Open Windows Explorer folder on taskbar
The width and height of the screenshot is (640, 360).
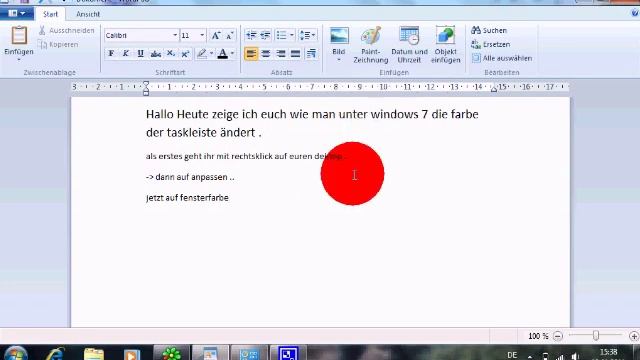(x=93, y=354)
